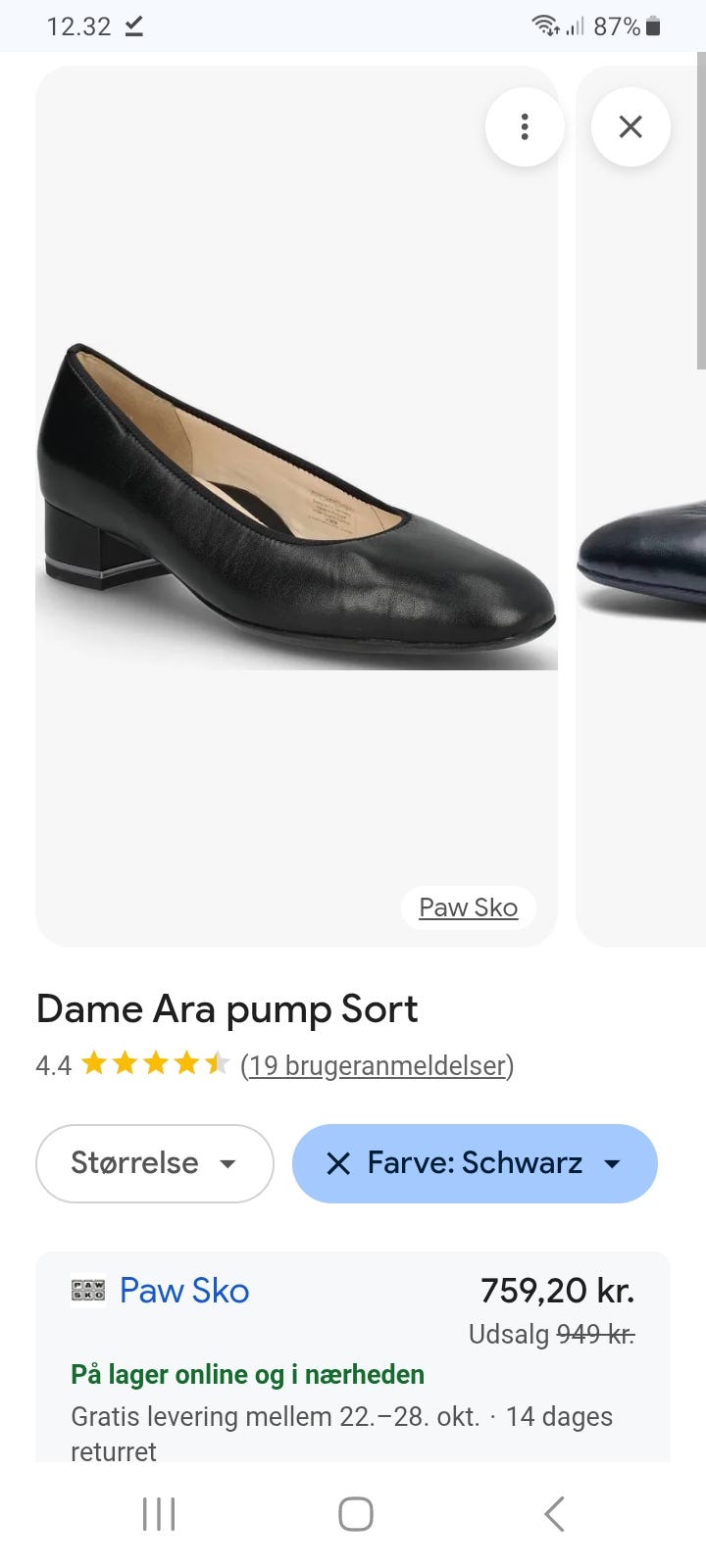Viewport: 706px width, 1568px height.
Task: Tap the battery status icon
Action: (654, 26)
